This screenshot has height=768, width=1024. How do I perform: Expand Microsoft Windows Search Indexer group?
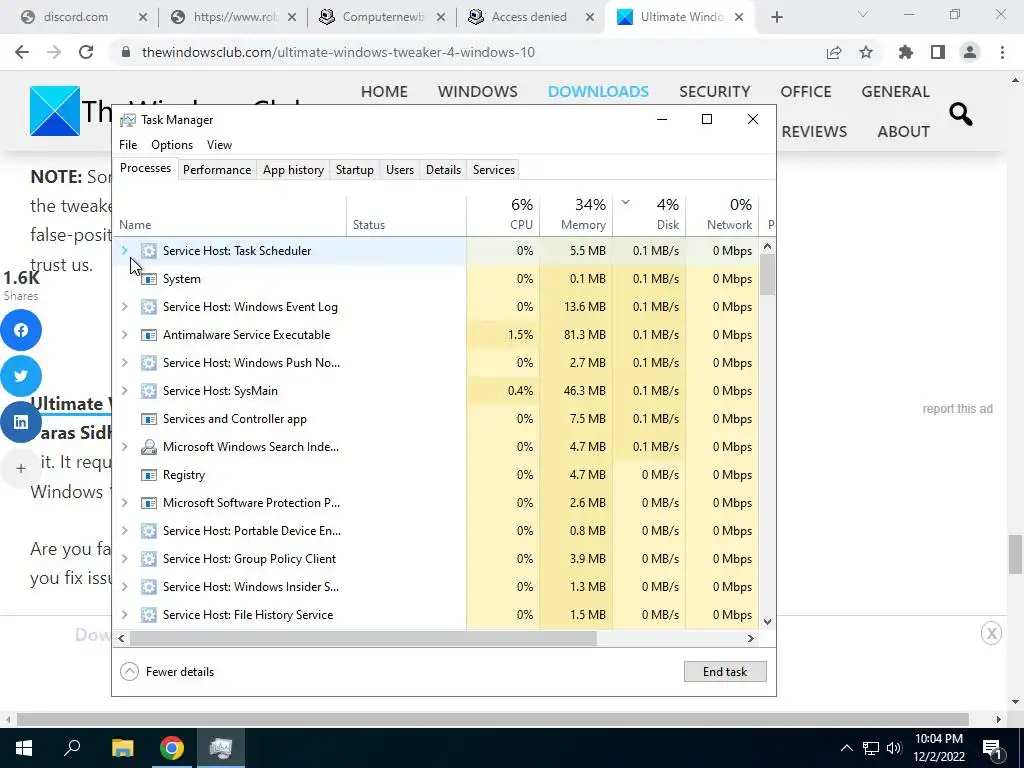tap(125, 447)
